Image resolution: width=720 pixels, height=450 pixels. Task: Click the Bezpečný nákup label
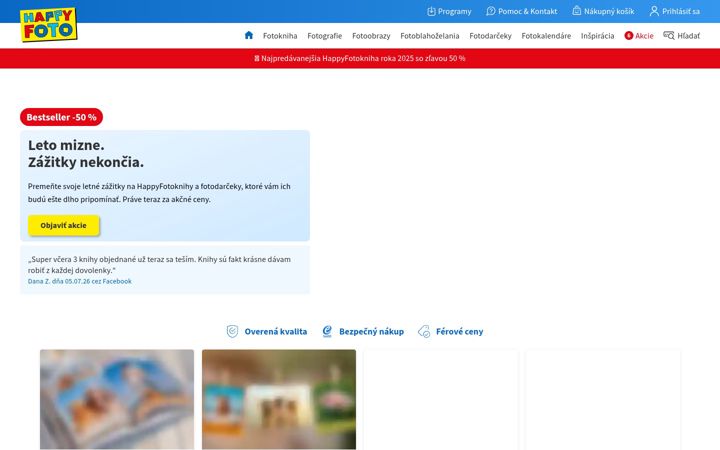pyautogui.click(x=371, y=332)
